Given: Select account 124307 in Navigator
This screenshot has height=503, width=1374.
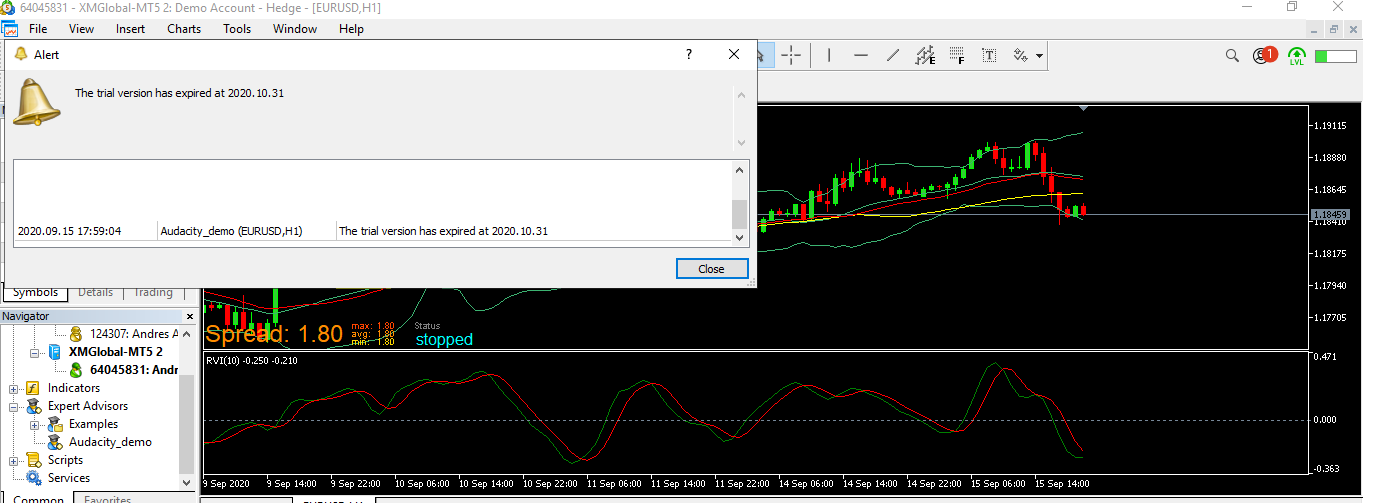Looking at the screenshot, I should coord(134,334).
